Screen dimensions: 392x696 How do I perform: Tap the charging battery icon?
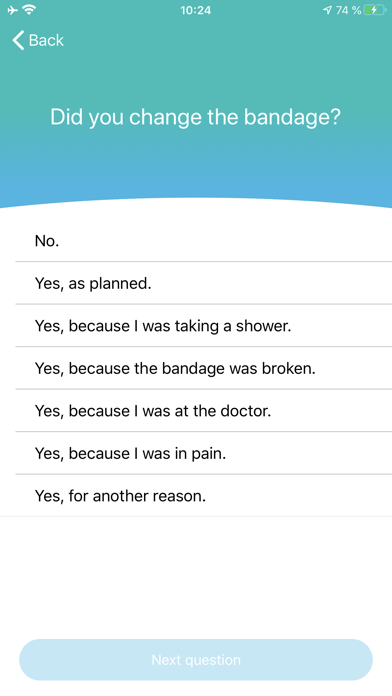pyautogui.click(x=374, y=10)
